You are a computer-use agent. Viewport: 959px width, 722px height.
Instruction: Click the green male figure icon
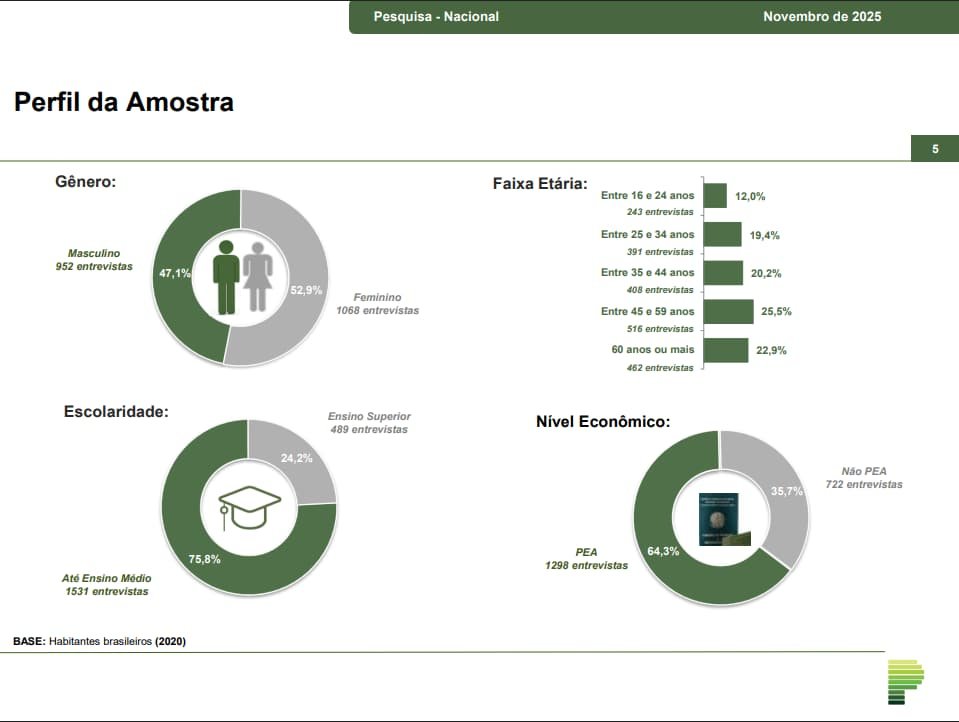point(226,277)
